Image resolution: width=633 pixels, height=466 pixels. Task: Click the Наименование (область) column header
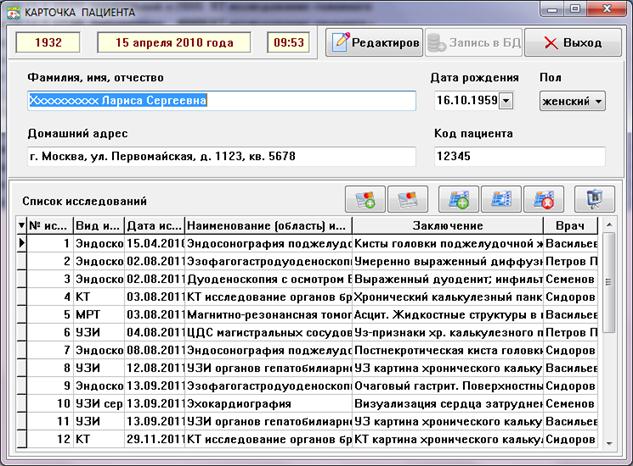pyautogui.click(x=268, y=225)
